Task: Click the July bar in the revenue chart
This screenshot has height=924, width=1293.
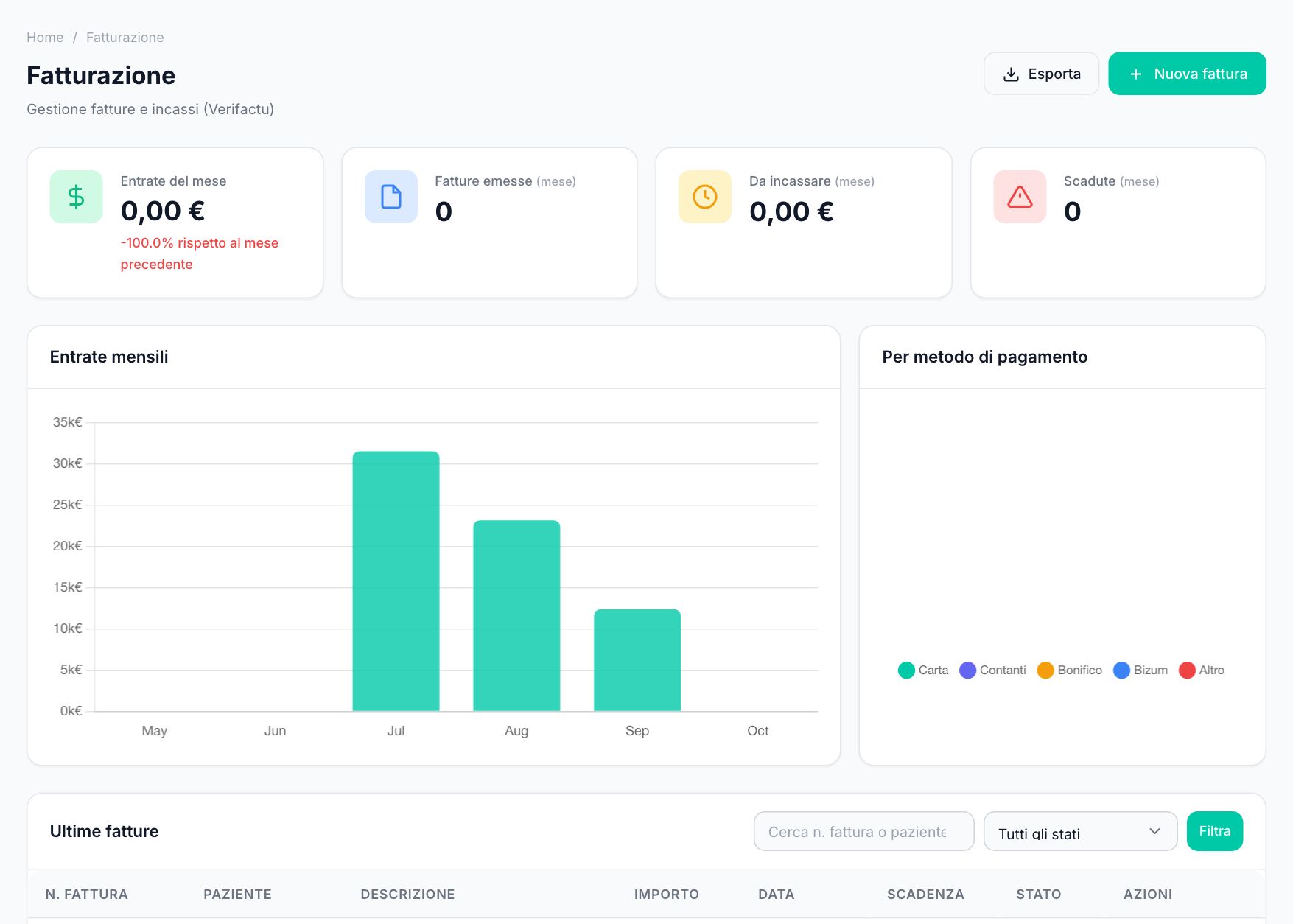Action: pyautogui.click(x=396, y=581)
